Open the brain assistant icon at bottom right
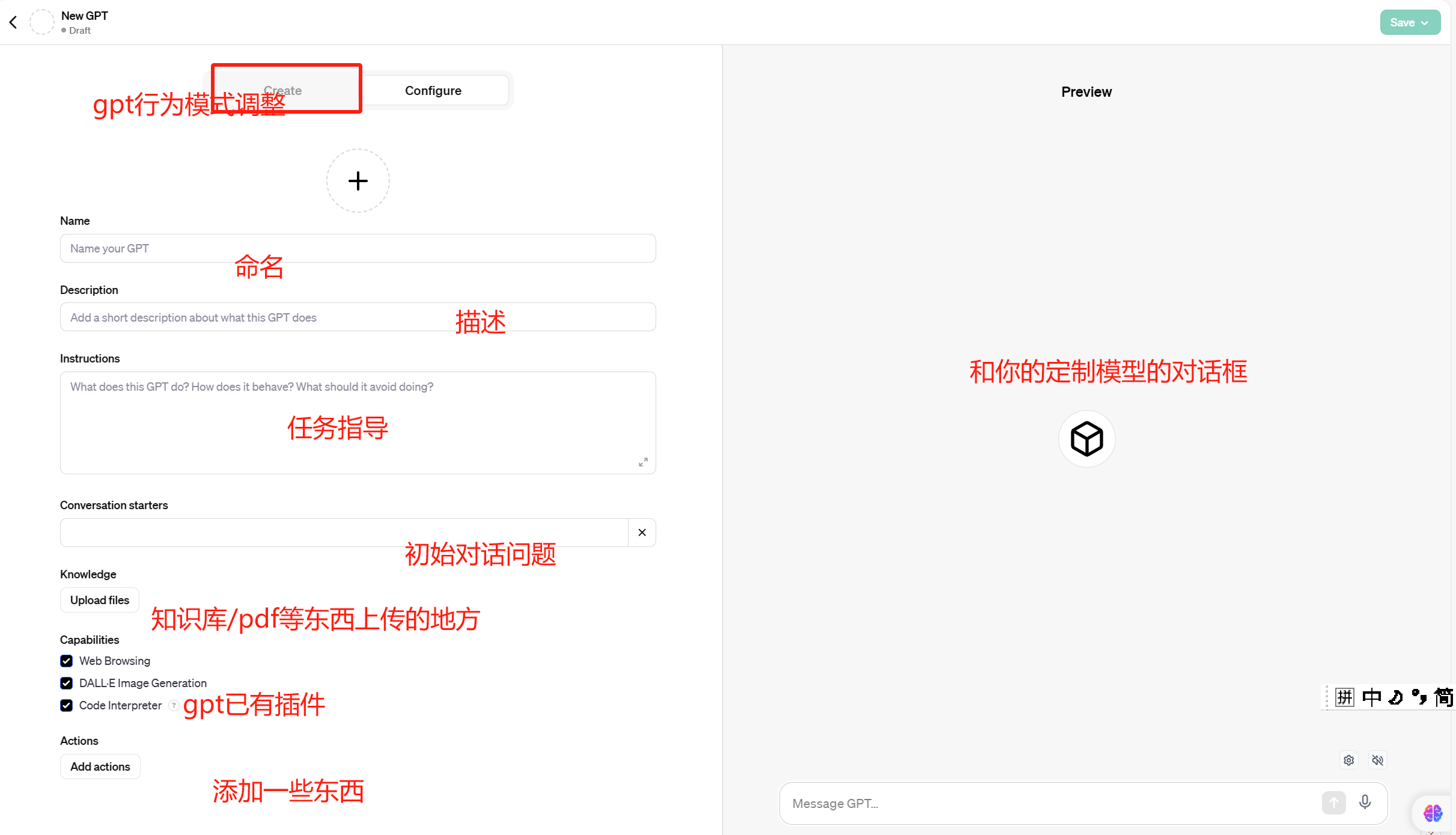Viewport: 1456px width, 835px height. 1433,813
